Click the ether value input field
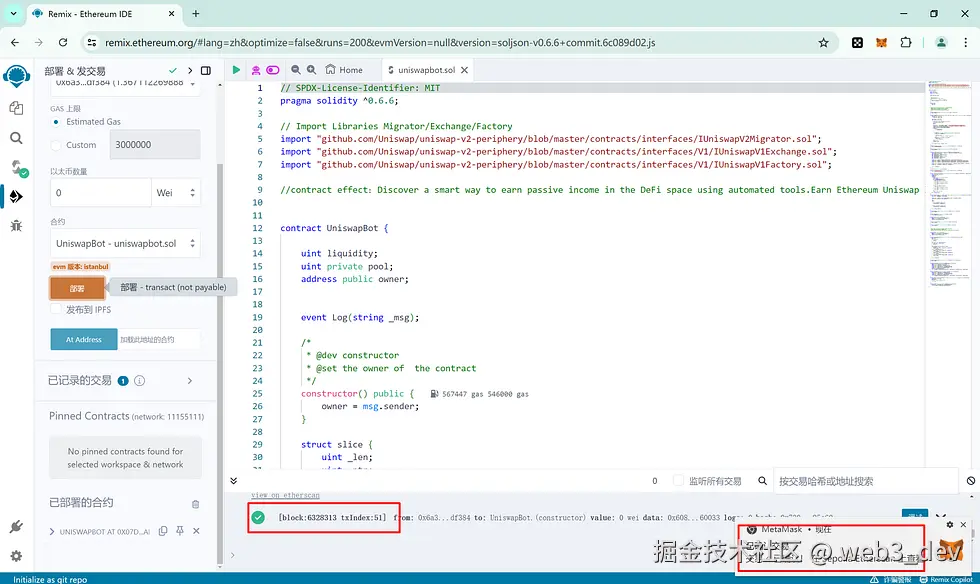This screenshot has height=584, width=980. pos(101,193)
